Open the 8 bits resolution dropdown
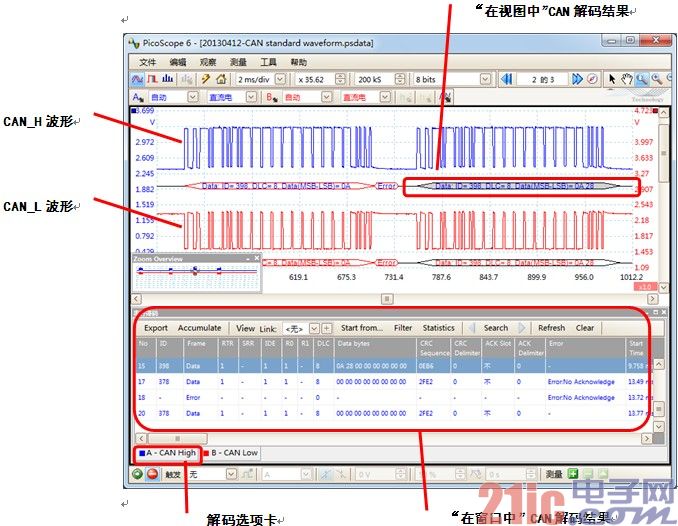This screenshot has height=526, width=678. click(486, 79)
